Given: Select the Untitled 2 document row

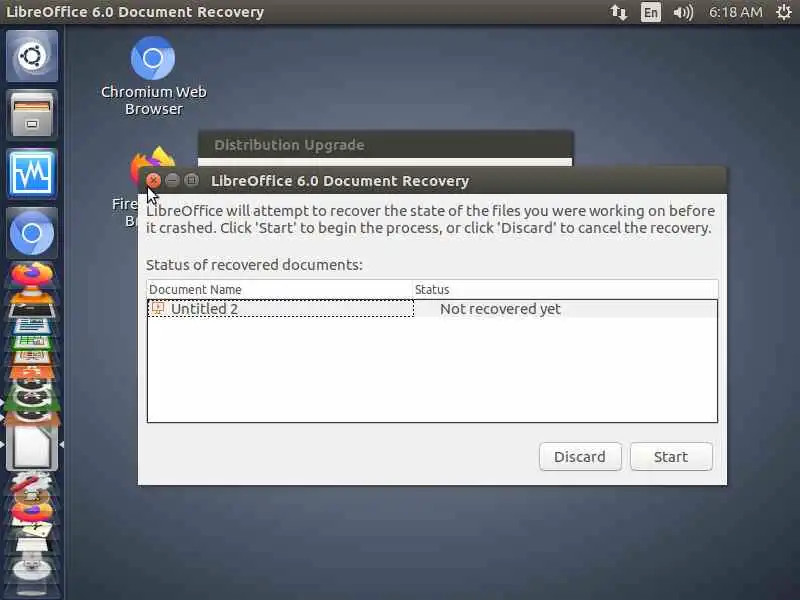Looking at the screenshot, I should click(432, 309).
